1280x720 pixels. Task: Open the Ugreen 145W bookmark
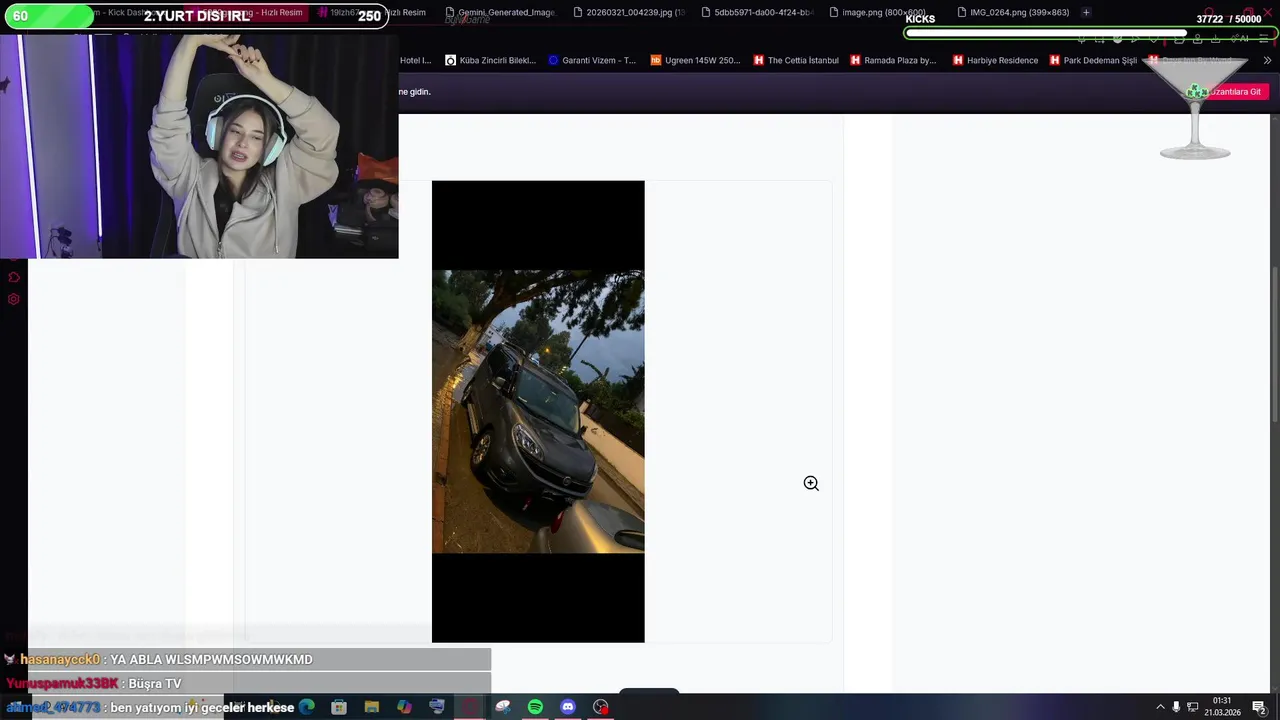696,60
